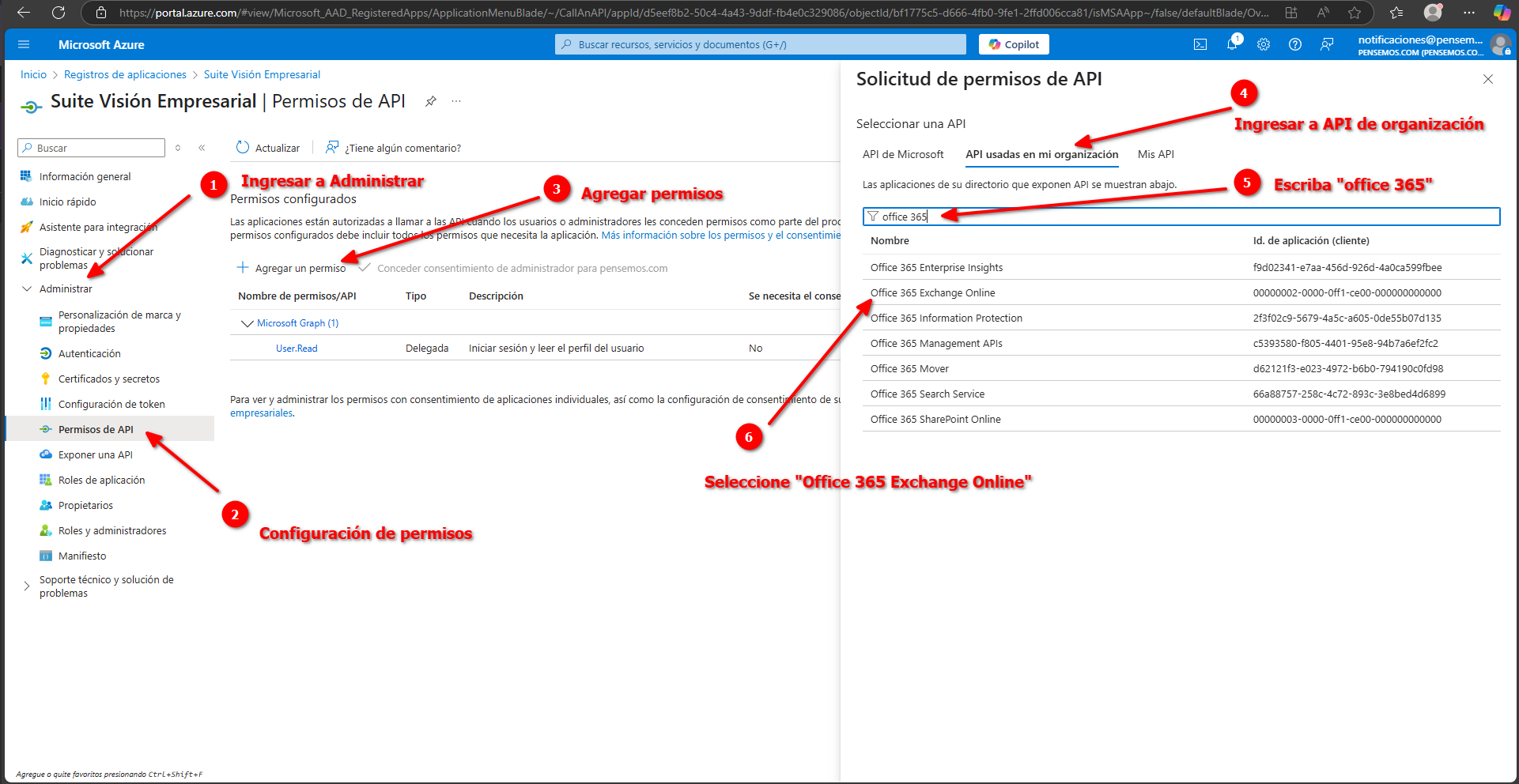Switch to the API de Microsoft tab
This screenshot has height=784, width=1519.
pos(903,154)
